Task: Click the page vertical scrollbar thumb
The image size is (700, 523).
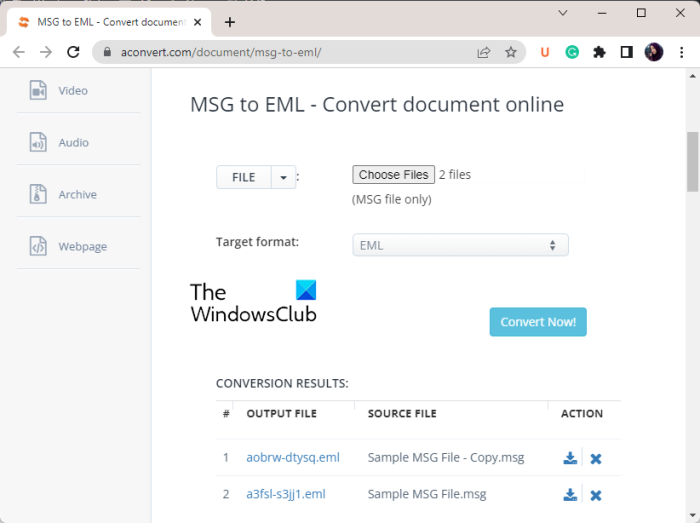Action: (x=692, y=162)
